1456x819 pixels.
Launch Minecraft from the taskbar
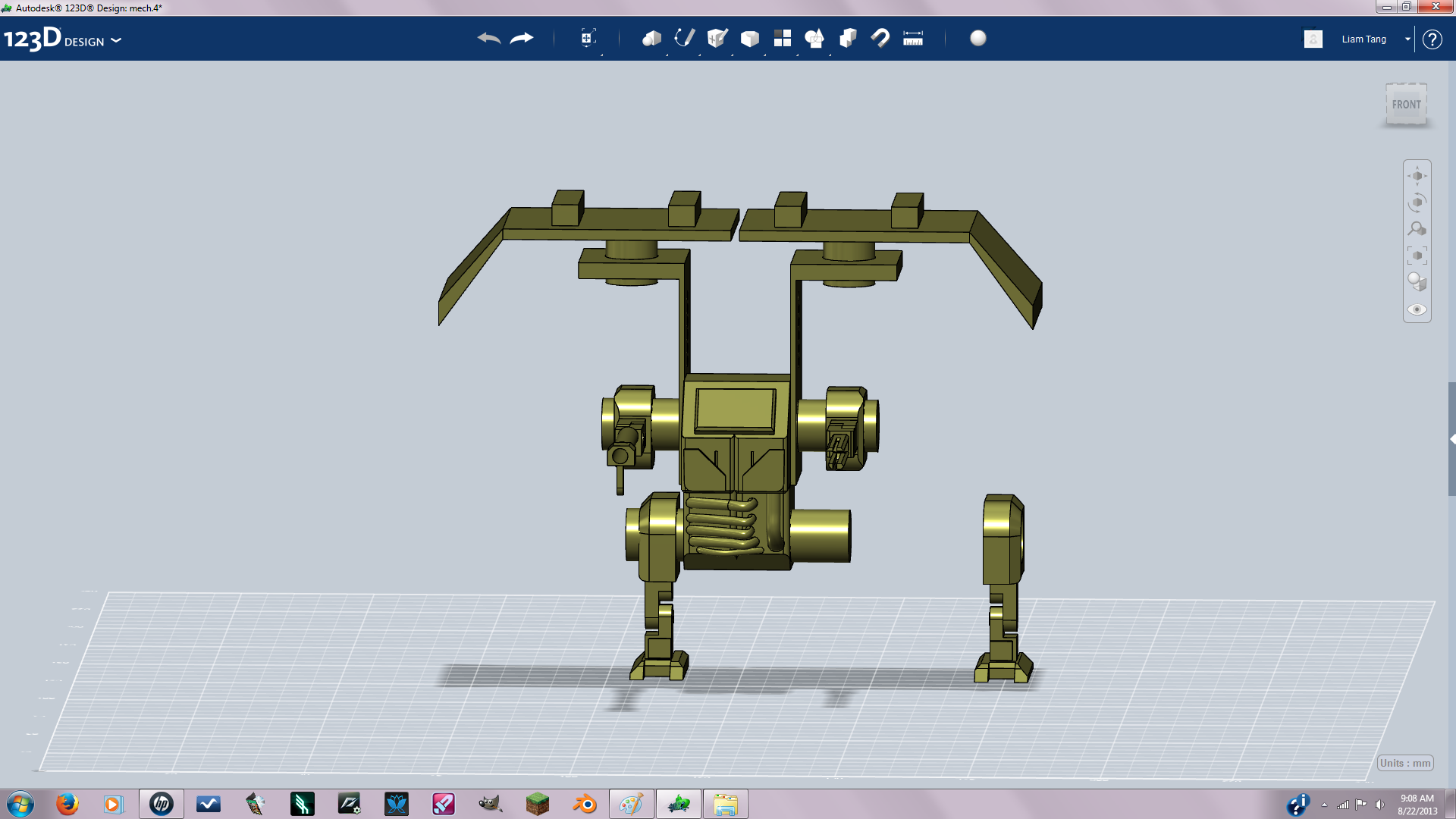(x=538, y=804)
